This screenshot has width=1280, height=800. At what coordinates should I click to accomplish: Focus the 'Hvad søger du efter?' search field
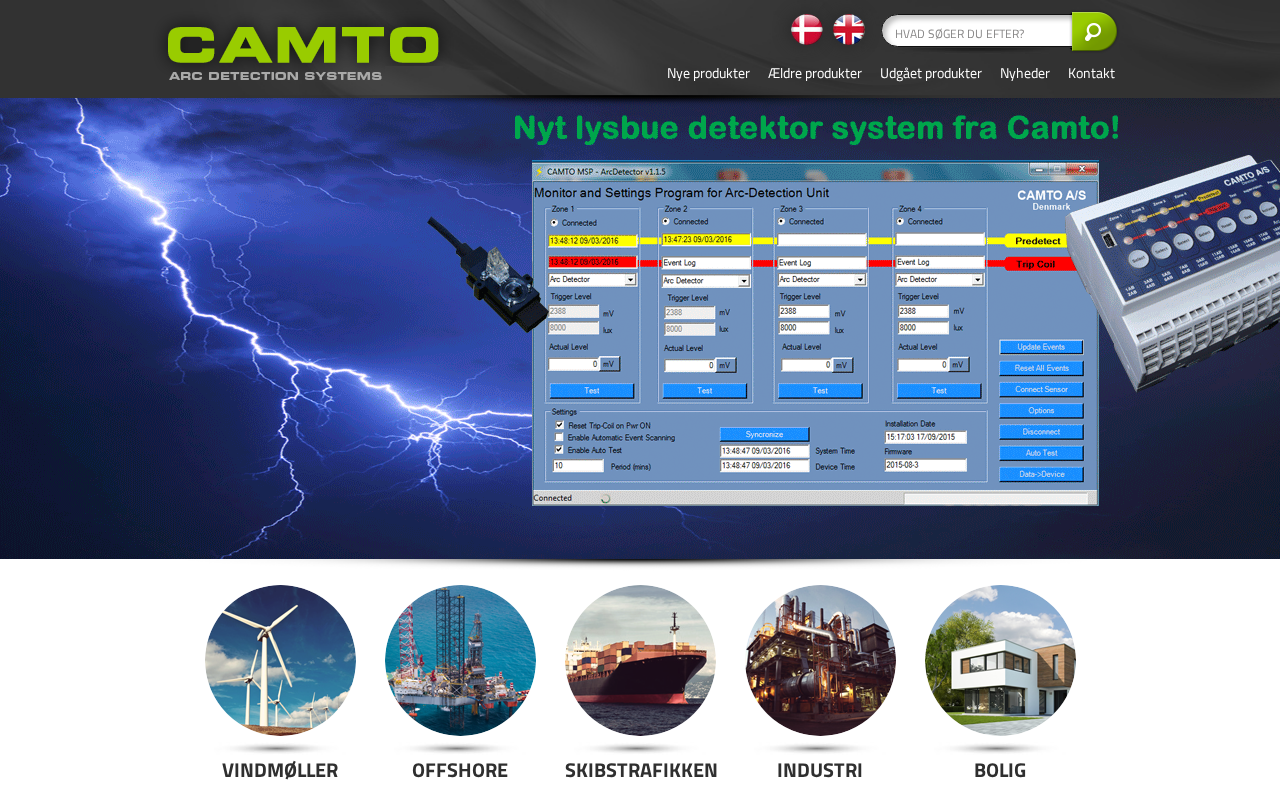[x=978, y=32]
